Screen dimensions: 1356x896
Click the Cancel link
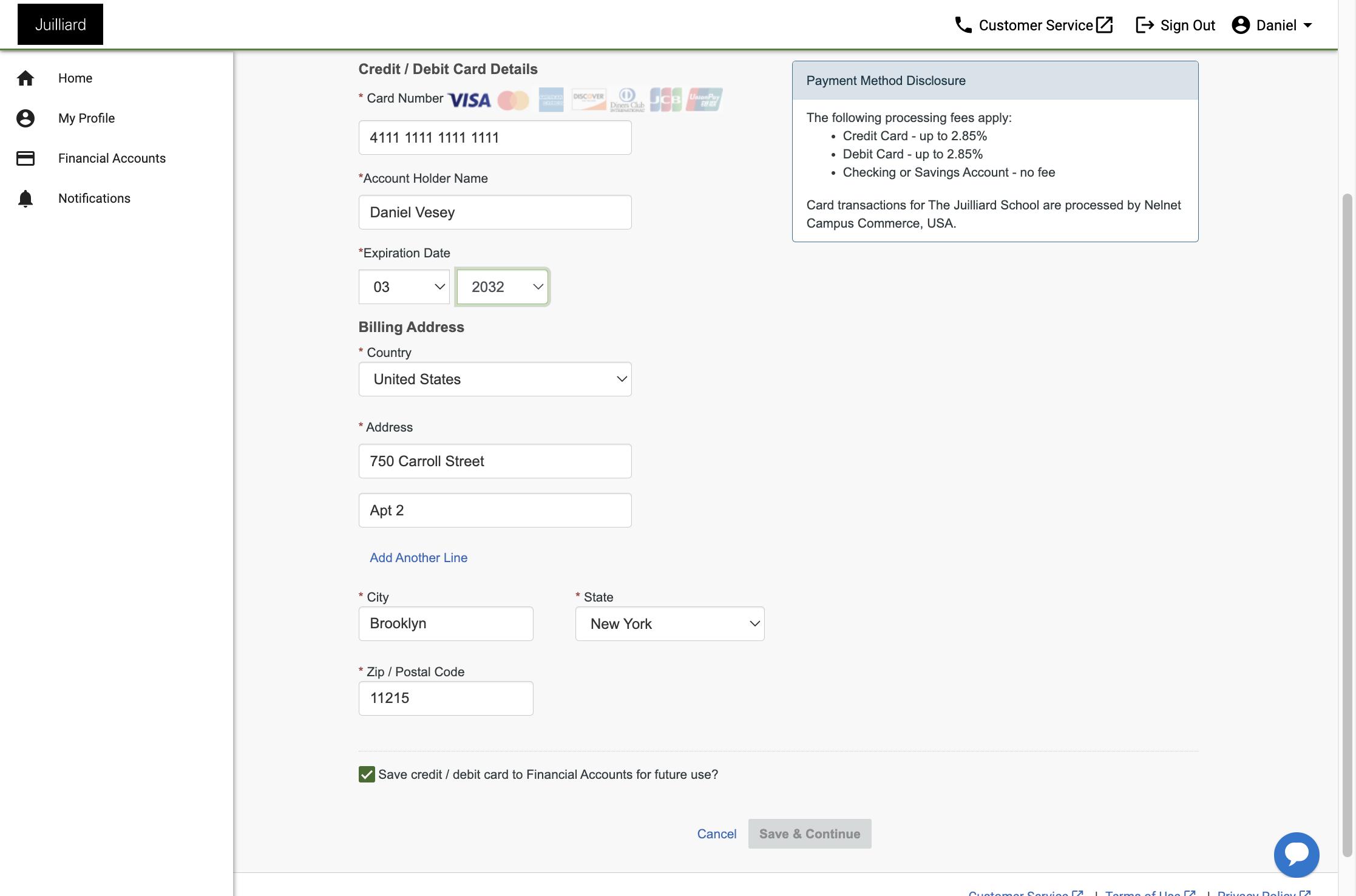(x=717, y=834)
